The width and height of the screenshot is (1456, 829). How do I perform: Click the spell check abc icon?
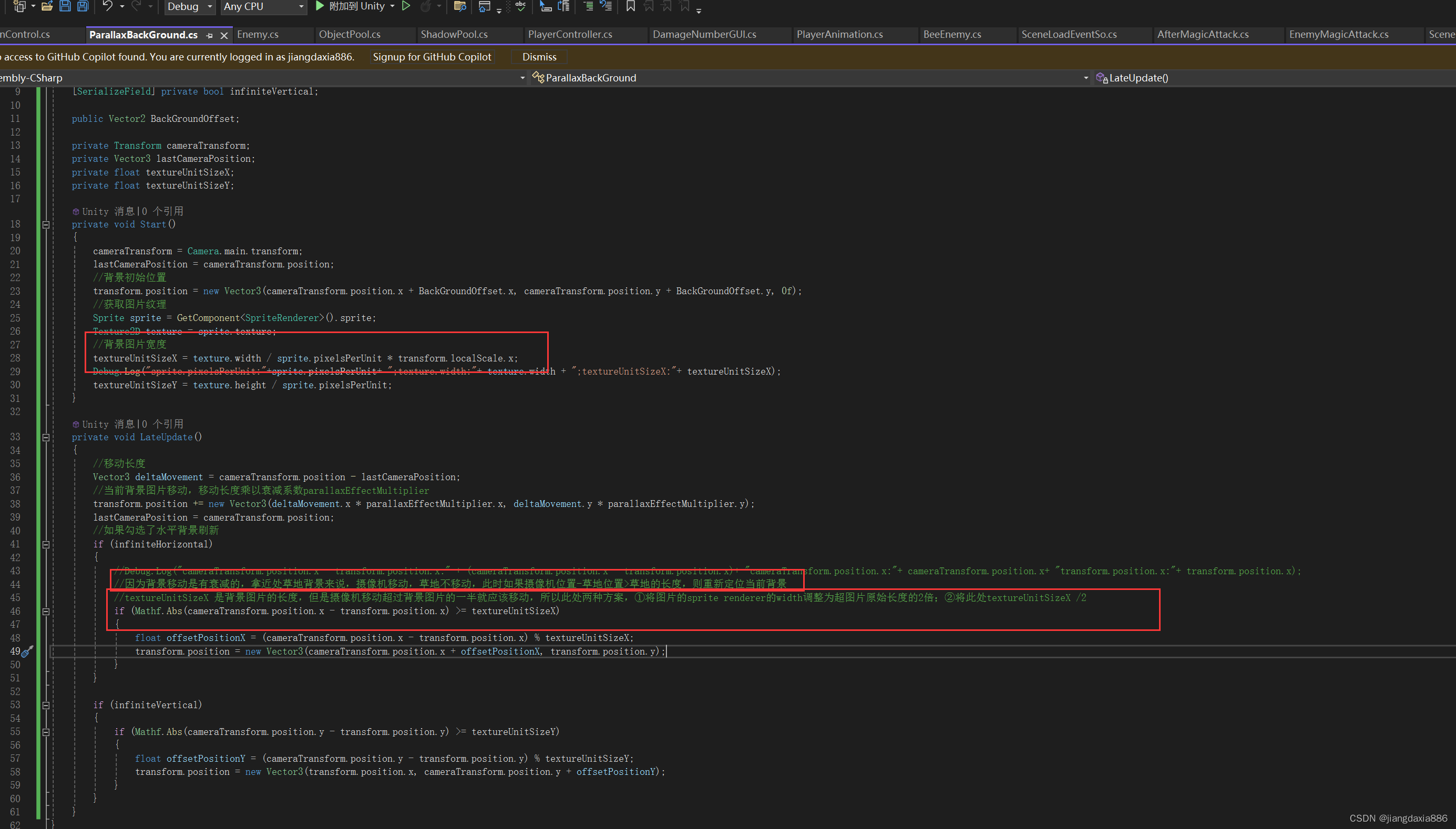coord(520,6)
